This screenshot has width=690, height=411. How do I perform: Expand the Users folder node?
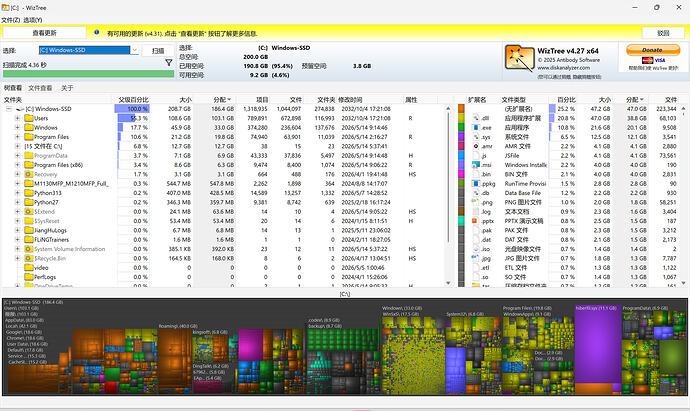coord(17,118)
